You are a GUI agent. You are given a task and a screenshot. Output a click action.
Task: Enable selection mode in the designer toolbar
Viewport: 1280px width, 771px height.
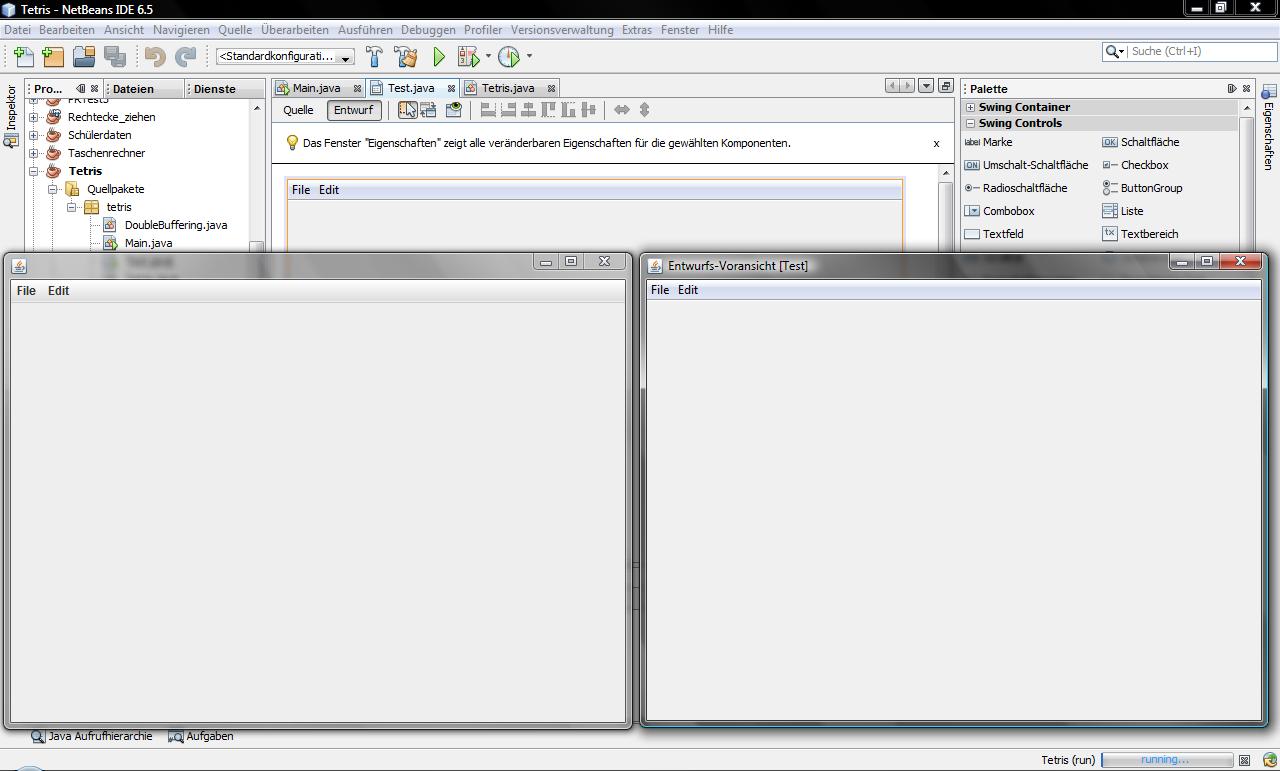[x=407, y=110]
